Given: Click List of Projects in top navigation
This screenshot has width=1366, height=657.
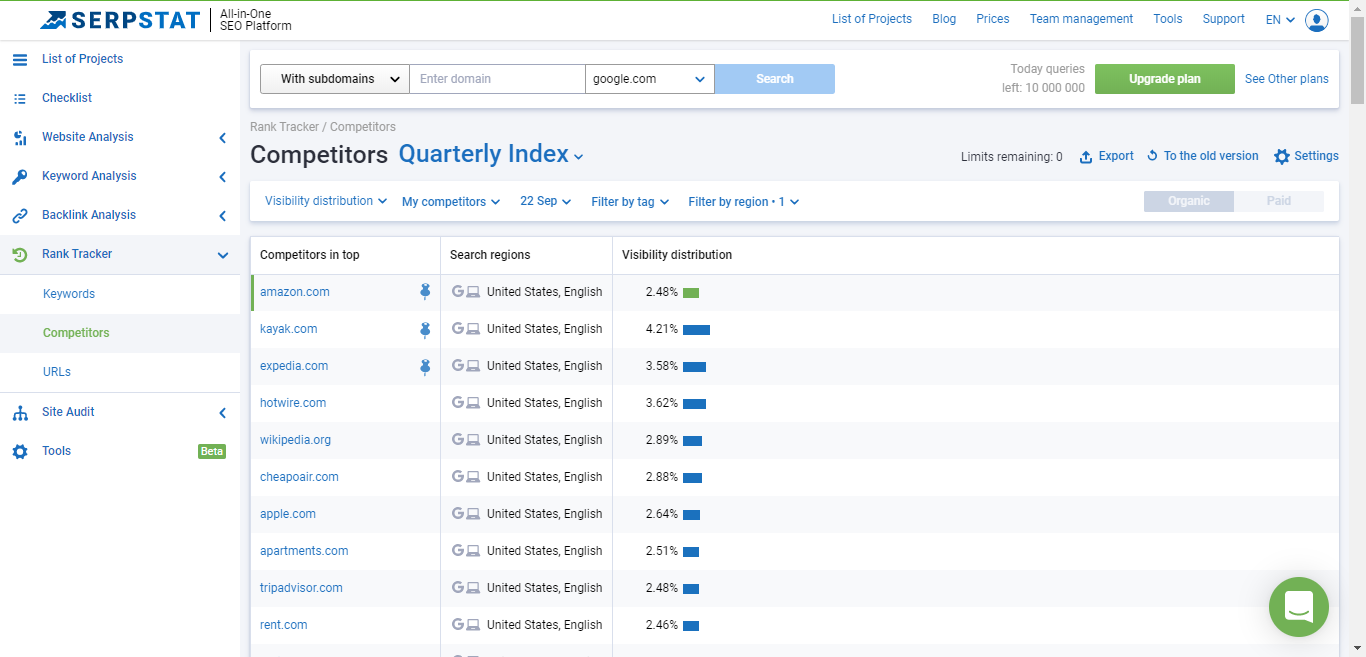Looking at the screenshot, I should click(872, 19).
